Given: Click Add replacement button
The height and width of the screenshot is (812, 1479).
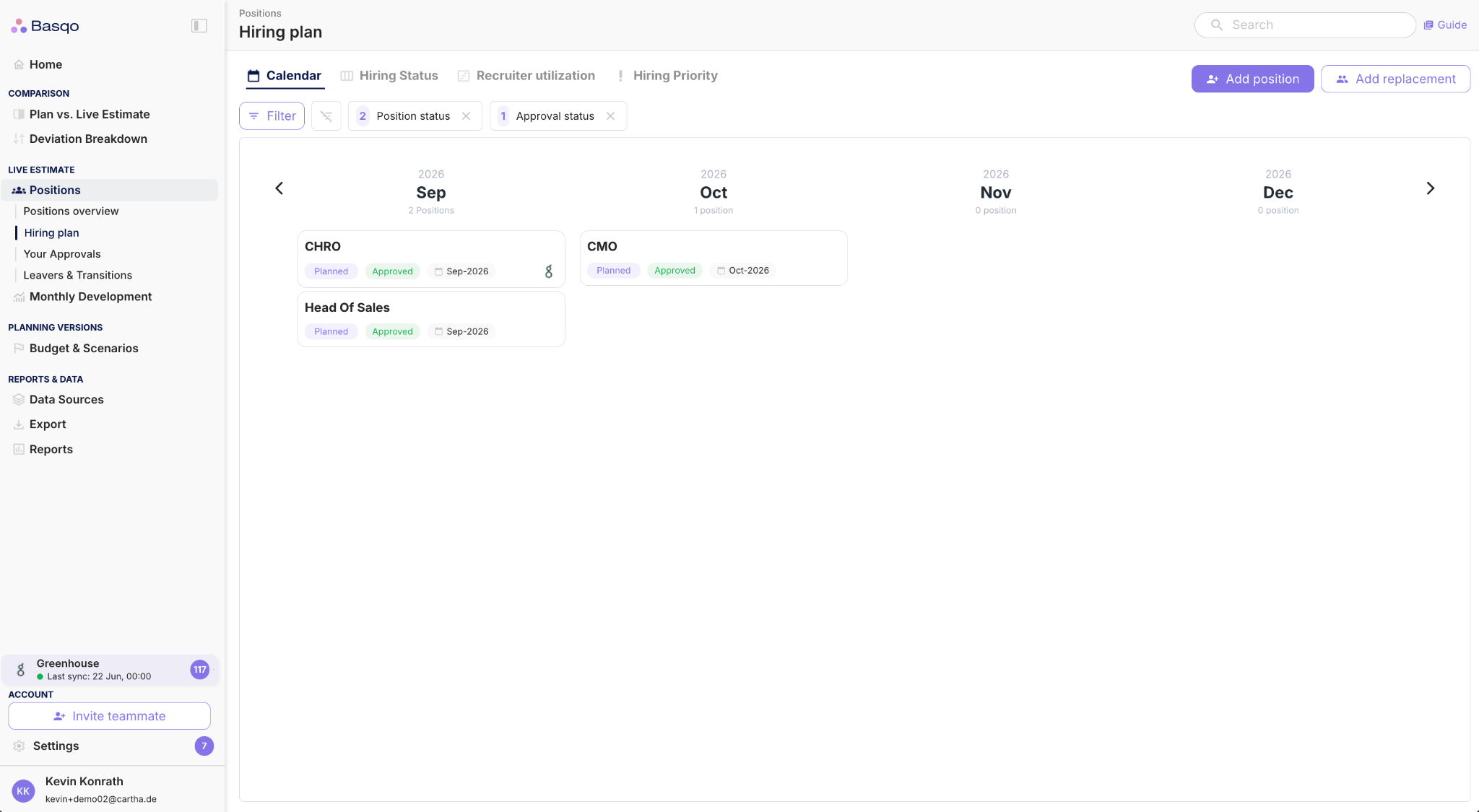Looking at the screenshot, I should tap(1395, 79).
